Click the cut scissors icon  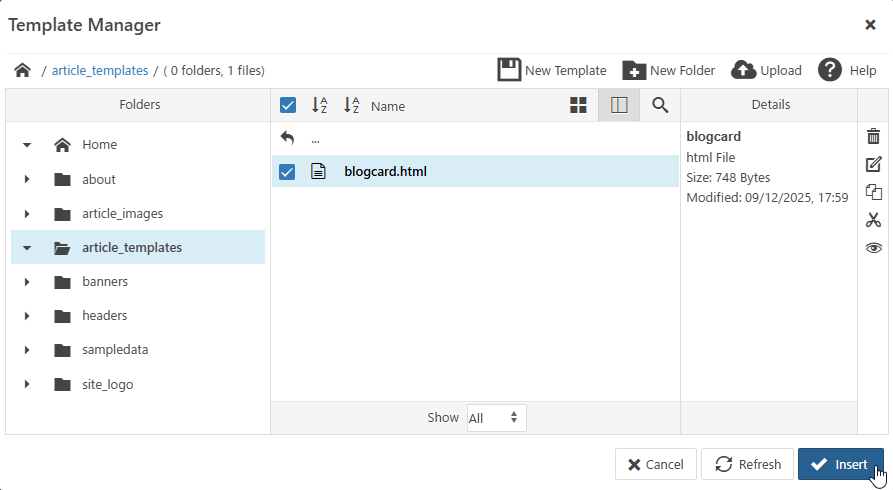(873, 220)
